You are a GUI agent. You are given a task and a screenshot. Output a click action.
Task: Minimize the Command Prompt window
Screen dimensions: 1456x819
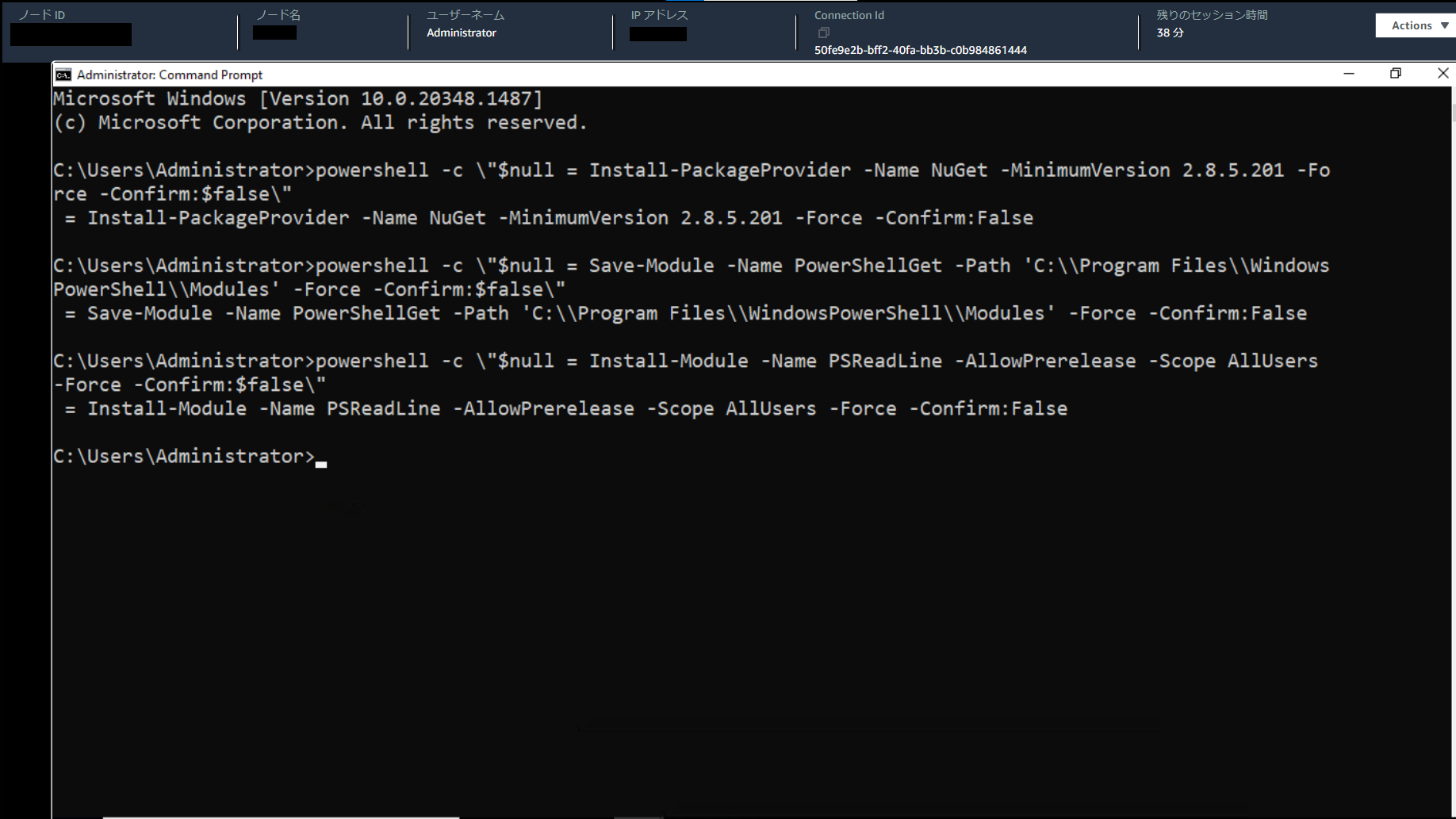click(1349, 73)
